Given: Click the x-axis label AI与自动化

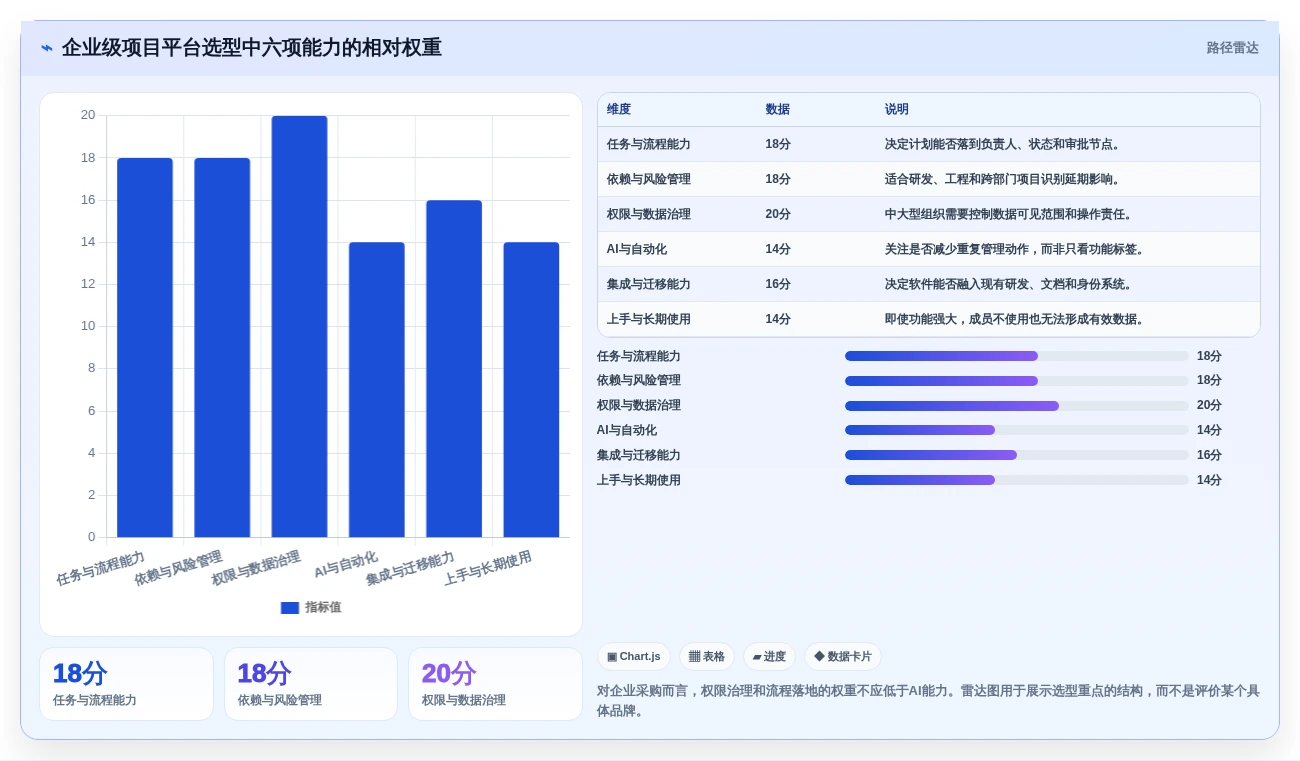Looking at the screenshot, I should point(346,565).
